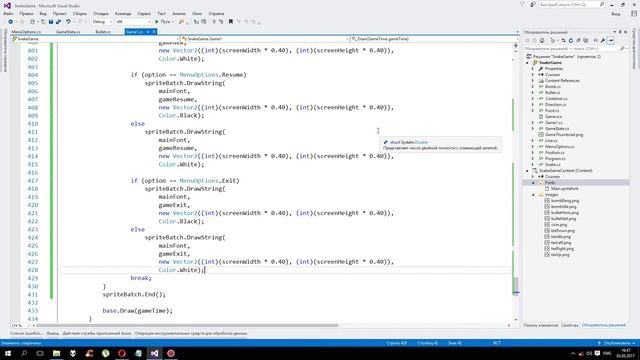Open the Отладка menu
The image size is (640, 360).
tap(101, 13)
